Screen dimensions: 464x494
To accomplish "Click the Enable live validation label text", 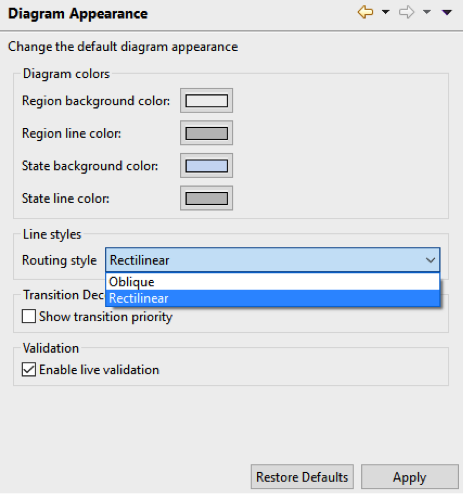I will (x=99, y=370).
